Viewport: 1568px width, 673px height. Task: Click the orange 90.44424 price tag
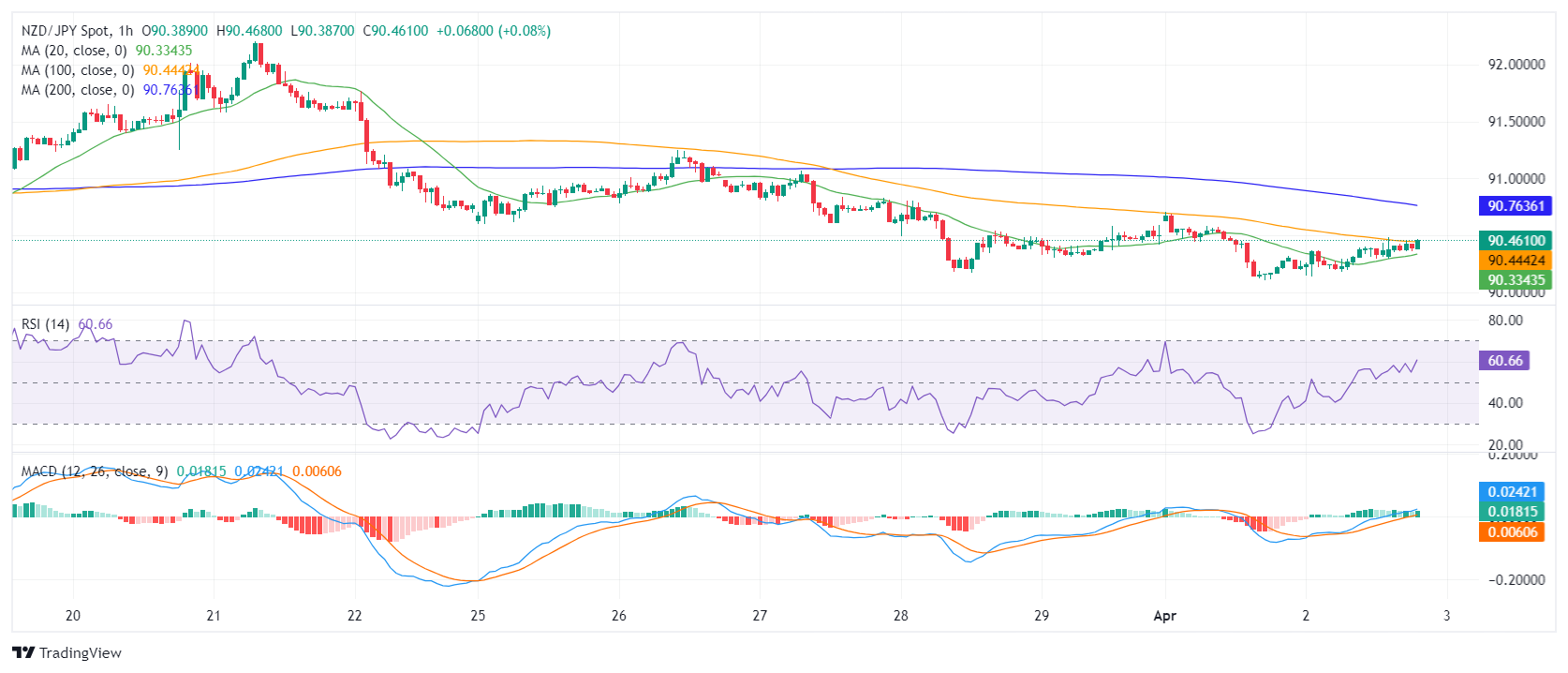click(x=1515, y=261)
